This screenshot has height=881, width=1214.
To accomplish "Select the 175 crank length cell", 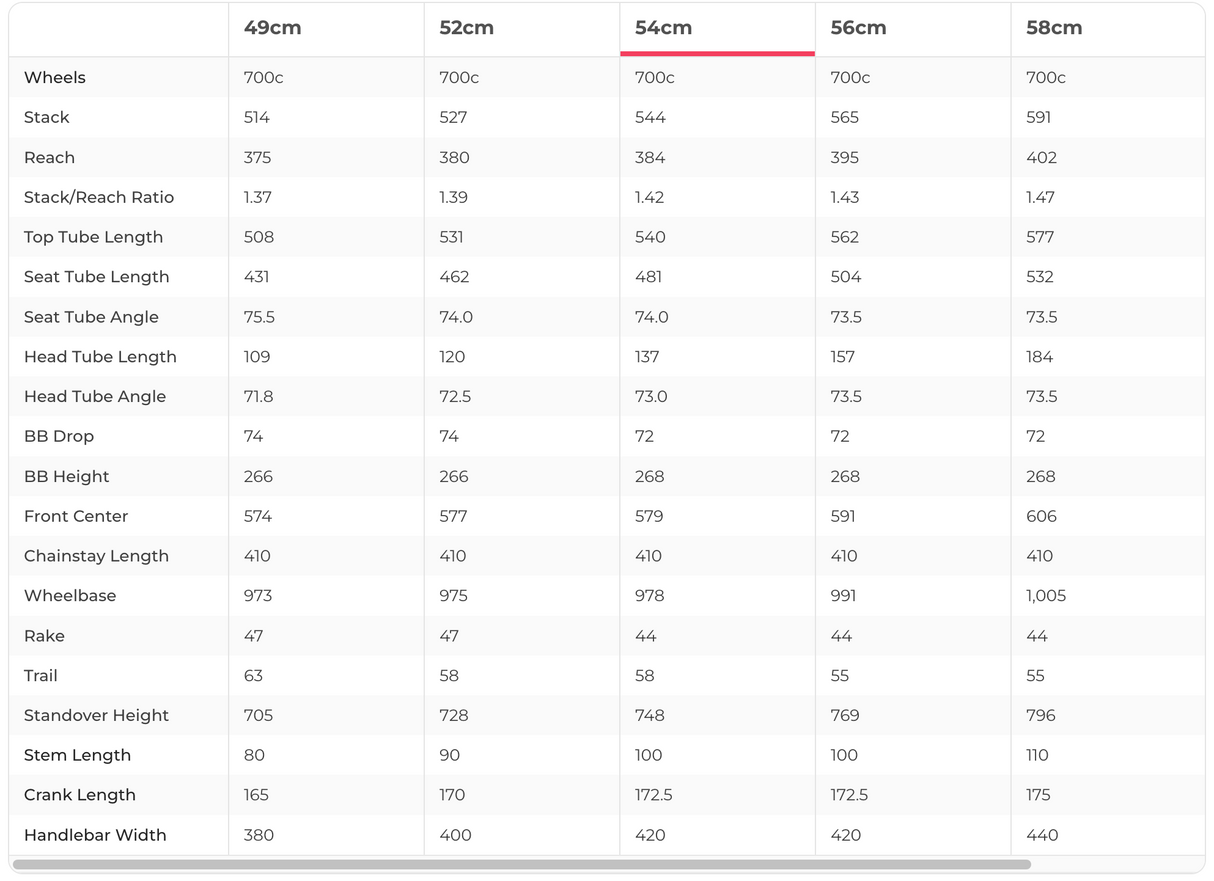I will [x=1038, y=795].
